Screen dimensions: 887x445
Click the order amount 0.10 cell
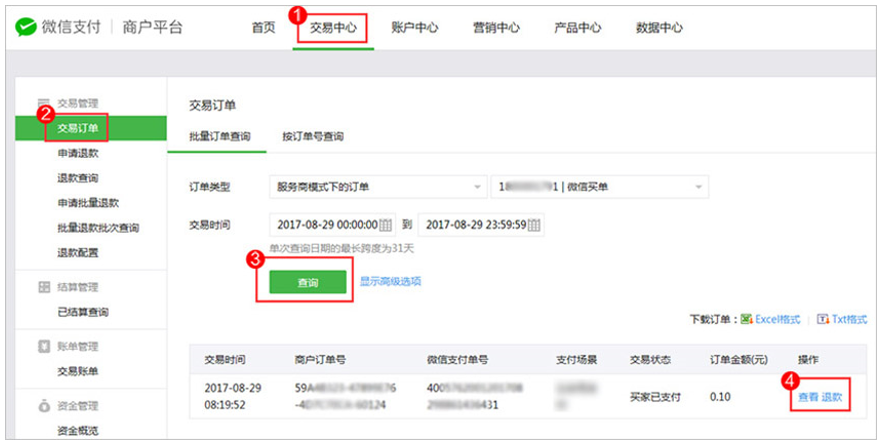(x=720, y=398)
